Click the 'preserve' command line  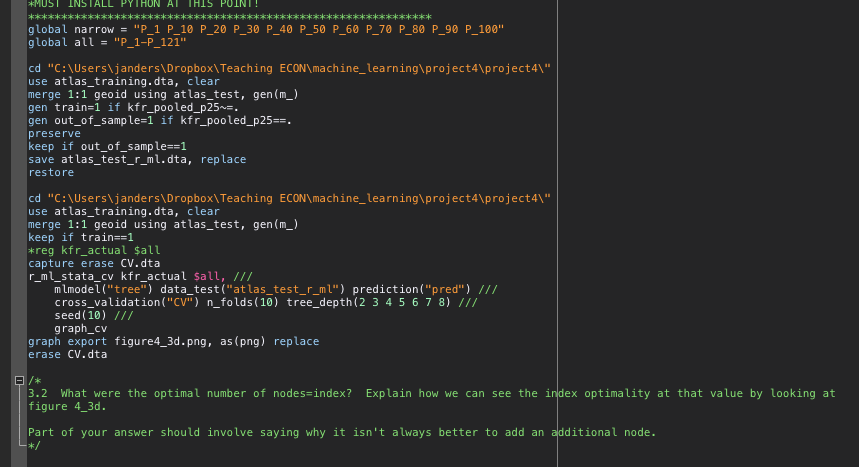pyautogui.click(x=54, y=133)
